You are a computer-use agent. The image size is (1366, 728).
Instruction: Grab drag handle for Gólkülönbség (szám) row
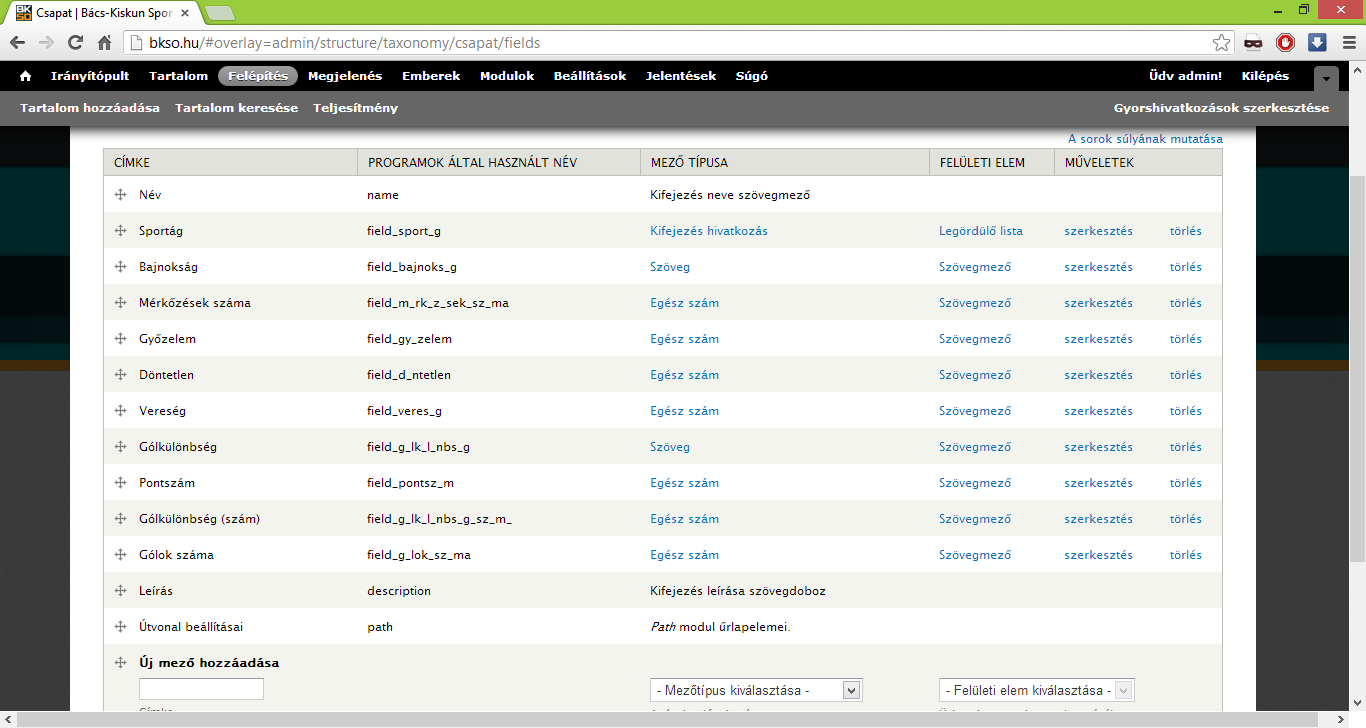(x=120, y=519)
